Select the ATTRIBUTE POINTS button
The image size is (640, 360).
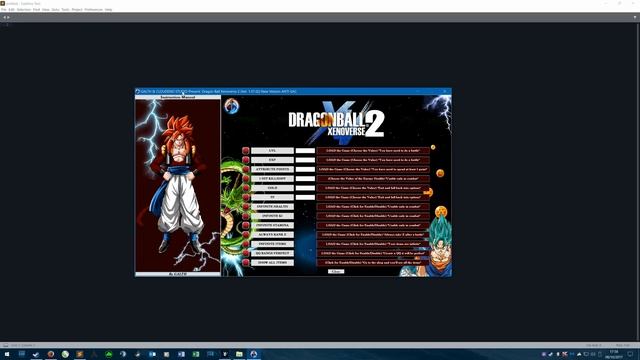click(x=272, y=169)
